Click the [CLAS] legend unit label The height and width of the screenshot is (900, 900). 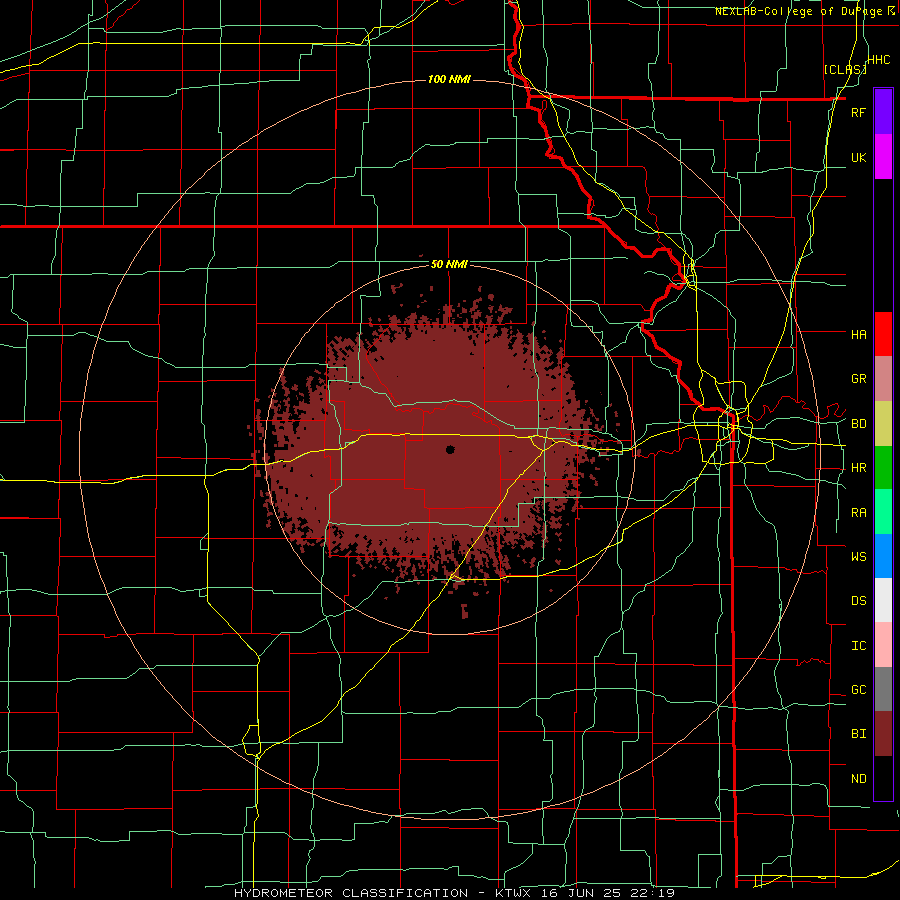pyautogui.click(x=844, y=70)
